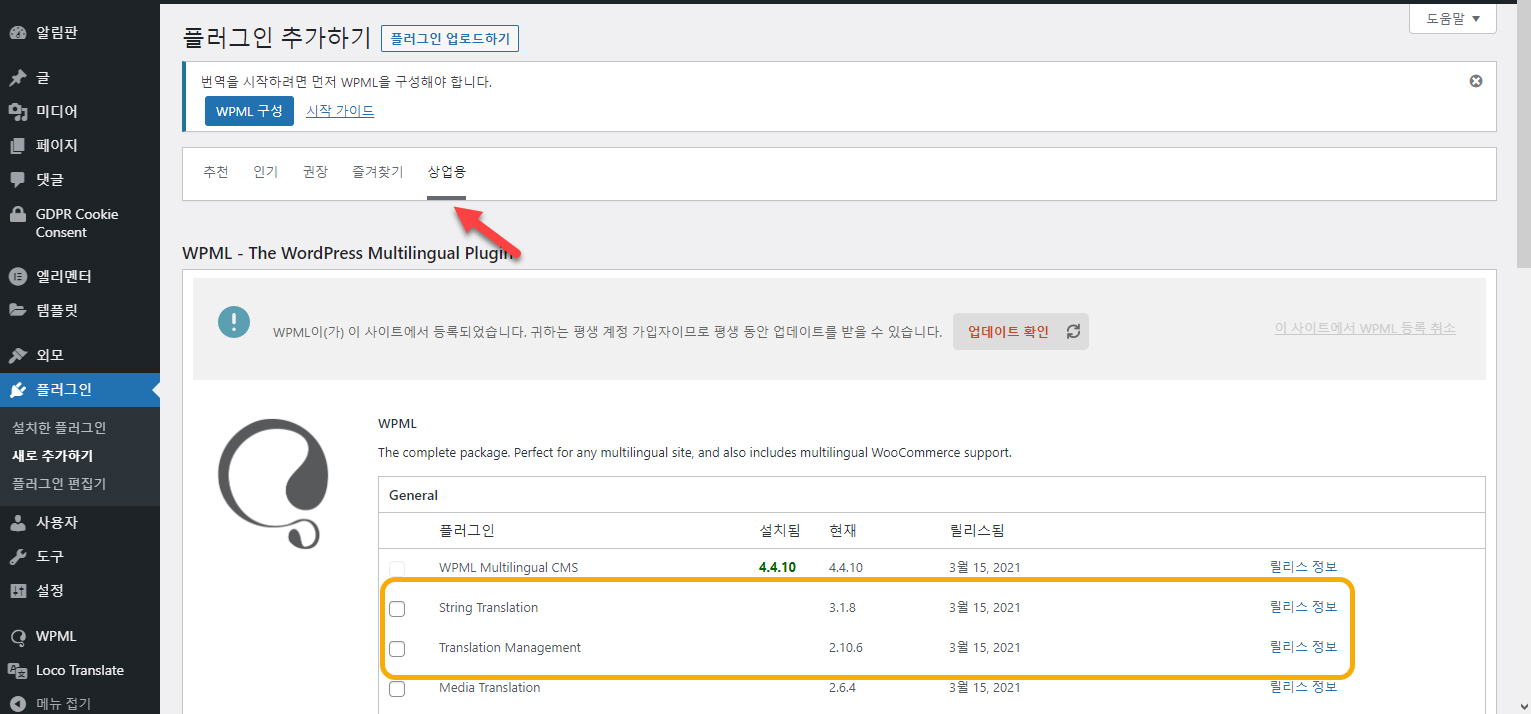Click the String Translation plugin name
The height and width of the screenshot is (714, 1531).
(488, 607)
